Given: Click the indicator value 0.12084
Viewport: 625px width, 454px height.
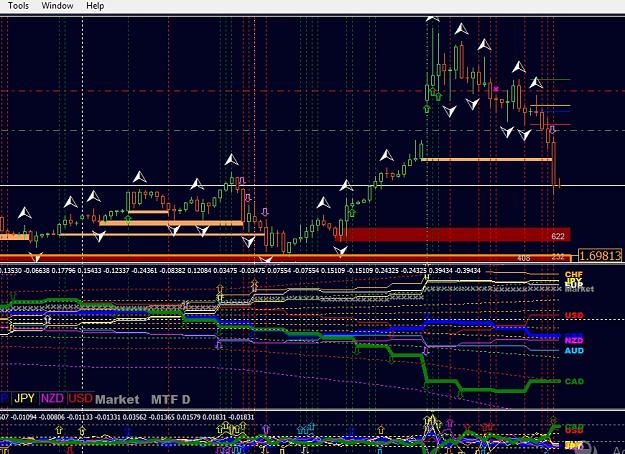Looking at the screenshot, I should click(199, 271).
